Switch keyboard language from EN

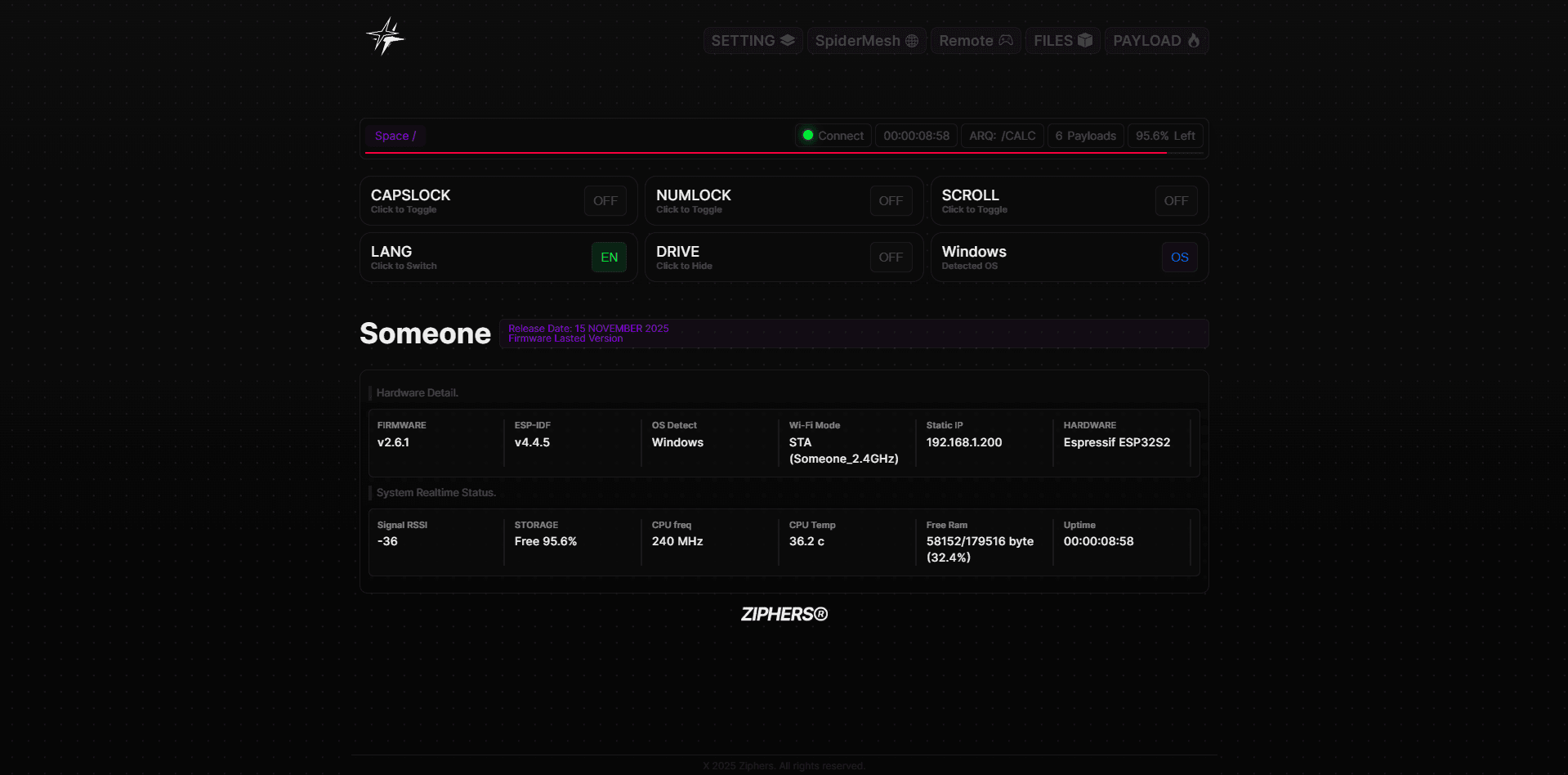tap(609, 258)
